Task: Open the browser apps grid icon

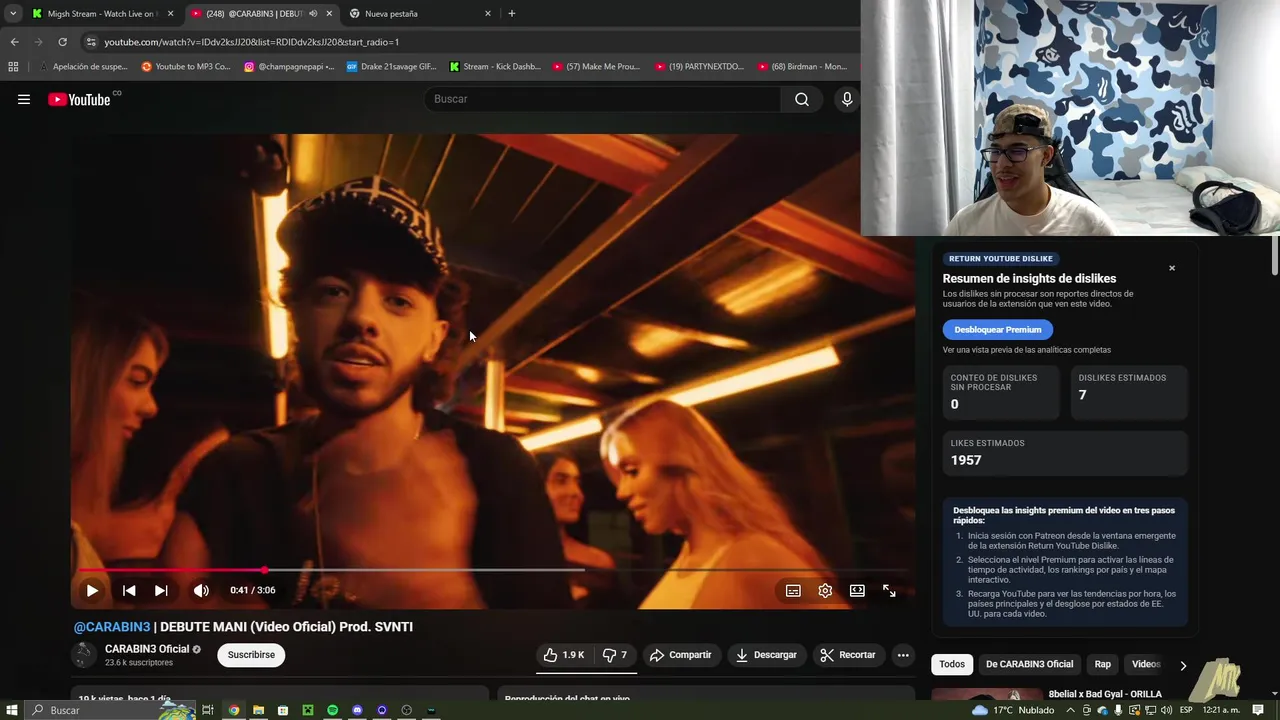Action: coord(13,67)
